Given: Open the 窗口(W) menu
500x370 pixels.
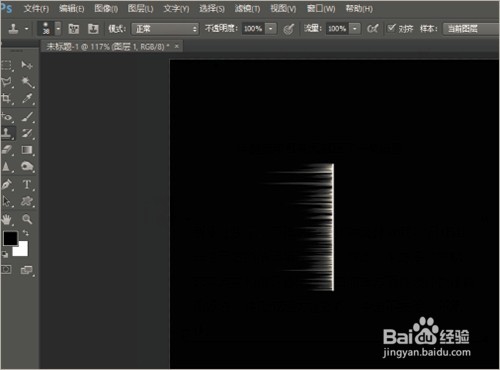Looking at the screenshot, I should click(321, 9).
